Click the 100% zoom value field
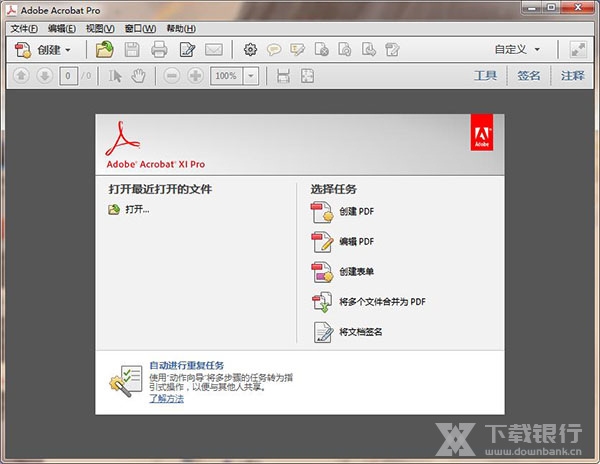Screen dimensions: 600x464 click(227, 76)
